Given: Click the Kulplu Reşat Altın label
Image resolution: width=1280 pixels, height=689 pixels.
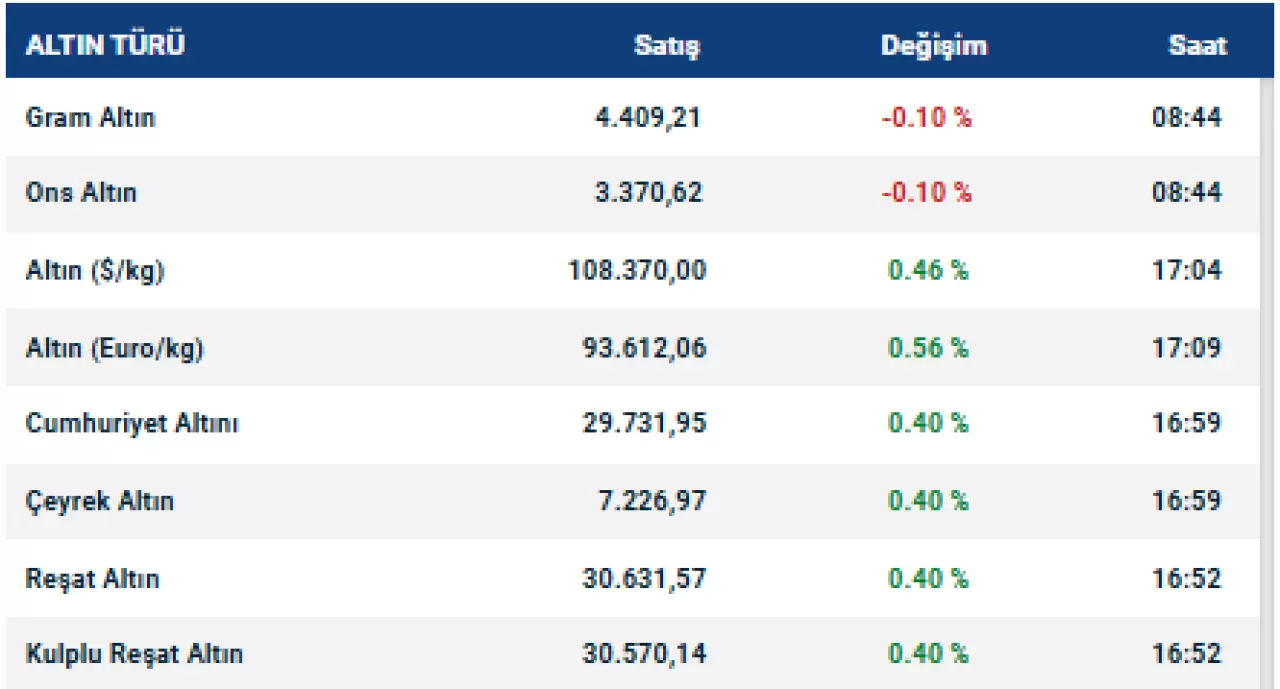Looking at the screenshot, I should (134, 655).
